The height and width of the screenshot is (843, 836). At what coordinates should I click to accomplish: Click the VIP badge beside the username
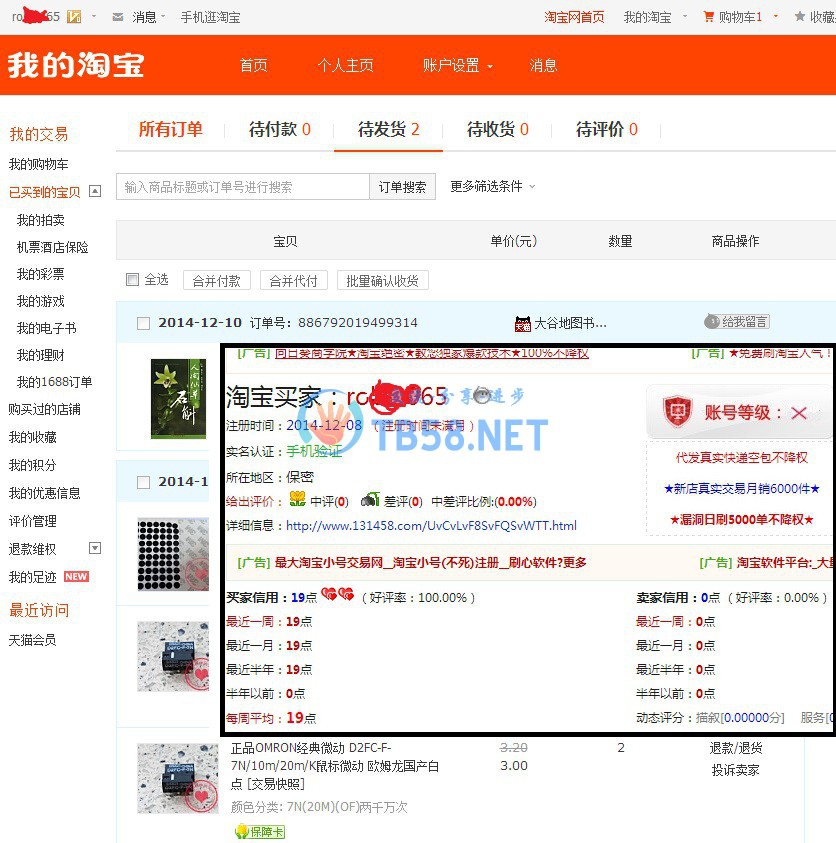(x=74, y=17)
